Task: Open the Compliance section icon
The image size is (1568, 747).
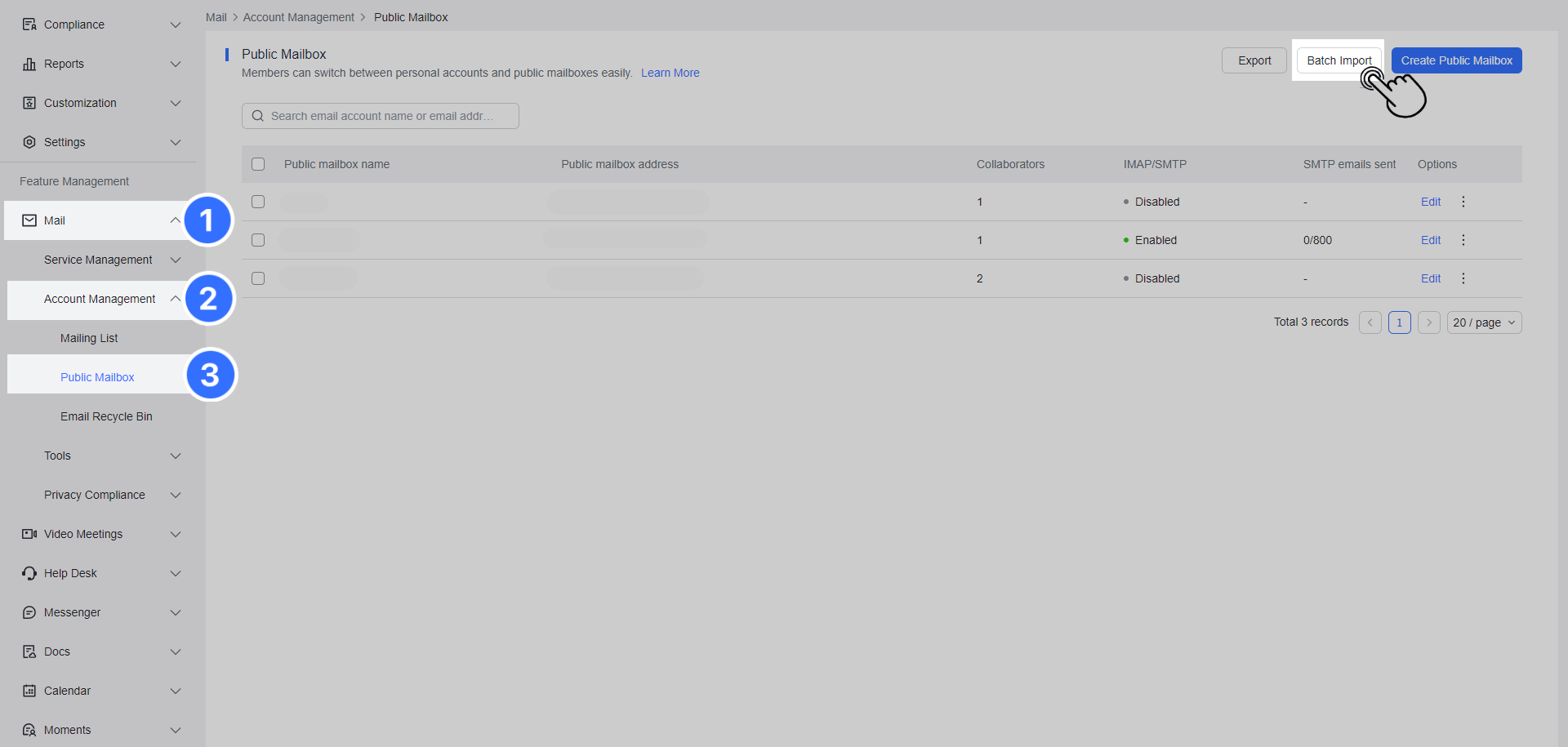Action: click(x=29, y=24)
